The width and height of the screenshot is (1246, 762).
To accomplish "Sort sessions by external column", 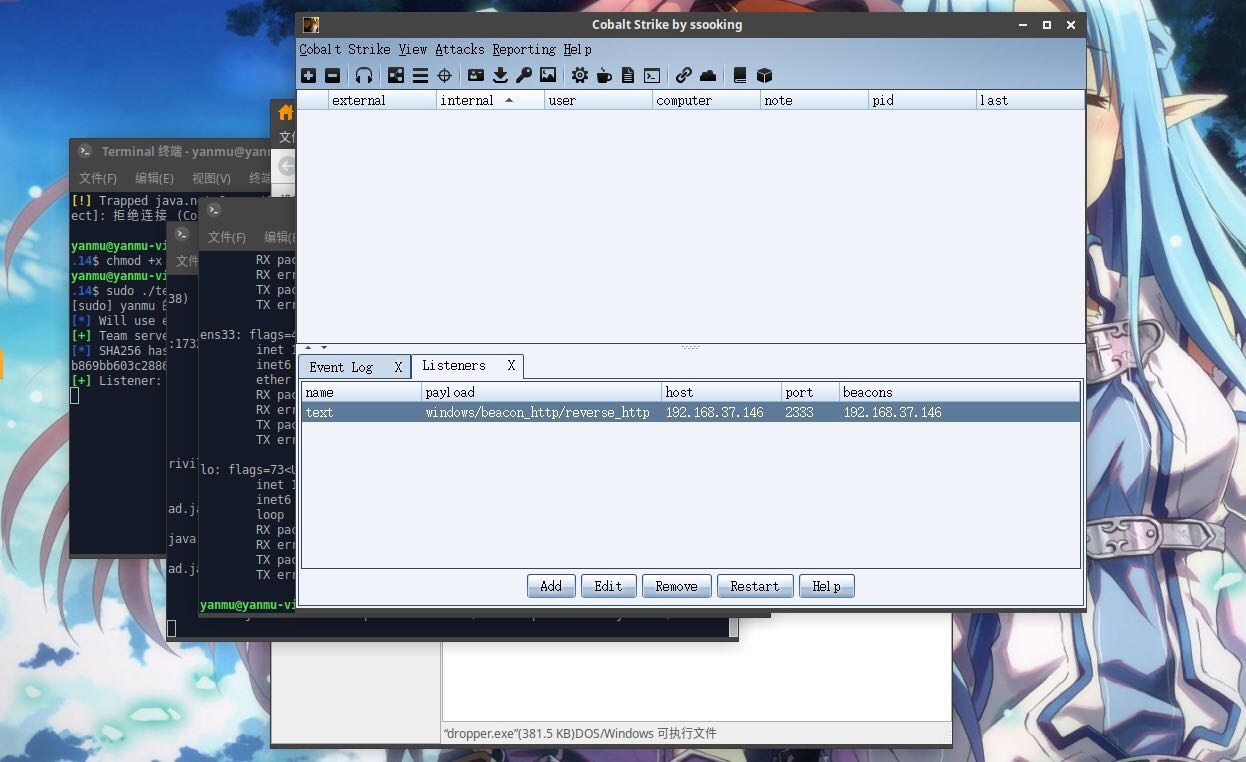I will (382, 100).
